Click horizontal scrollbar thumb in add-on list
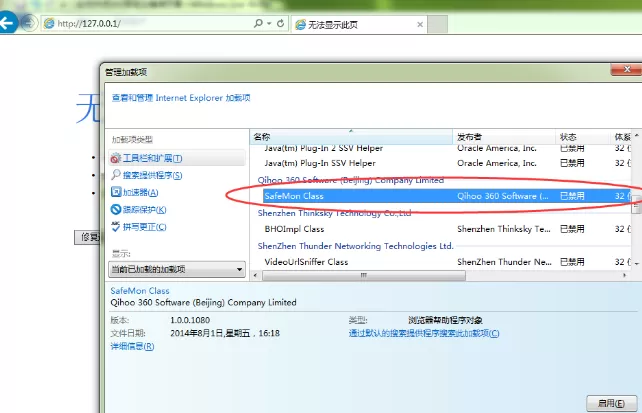642x413 pixels. click(364, 275)
